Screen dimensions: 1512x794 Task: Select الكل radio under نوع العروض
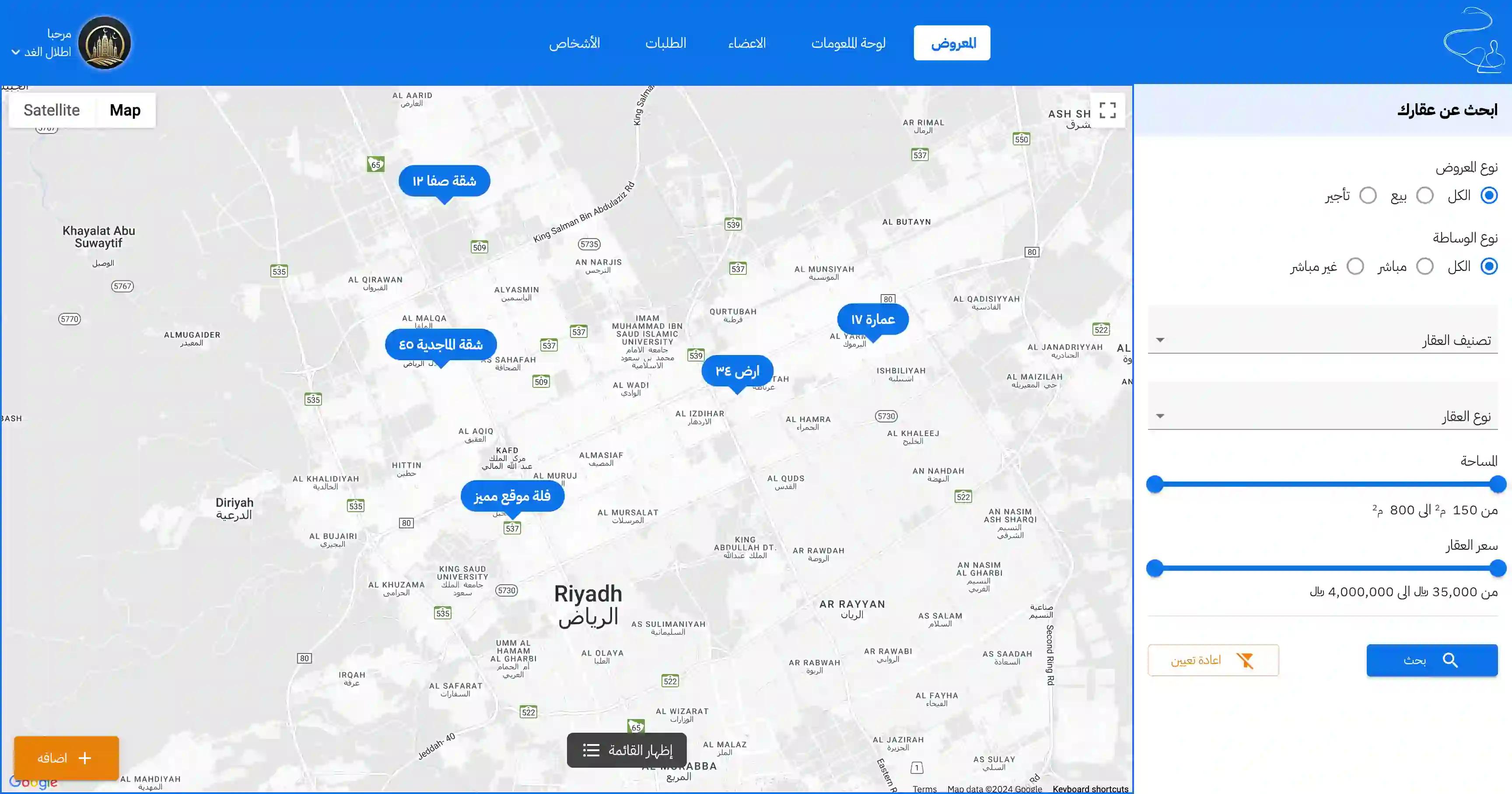click(1488, 196)
